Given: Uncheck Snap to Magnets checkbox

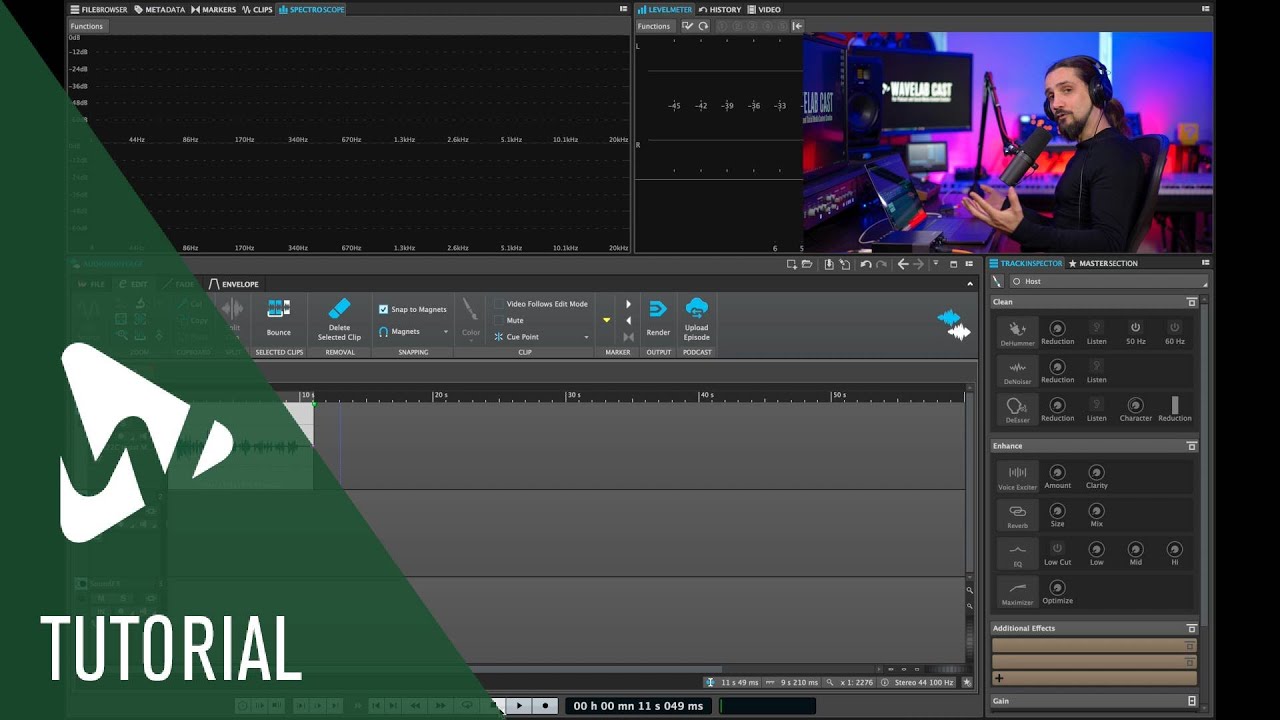Looking at the screenshot, I should tap(384, 309).
